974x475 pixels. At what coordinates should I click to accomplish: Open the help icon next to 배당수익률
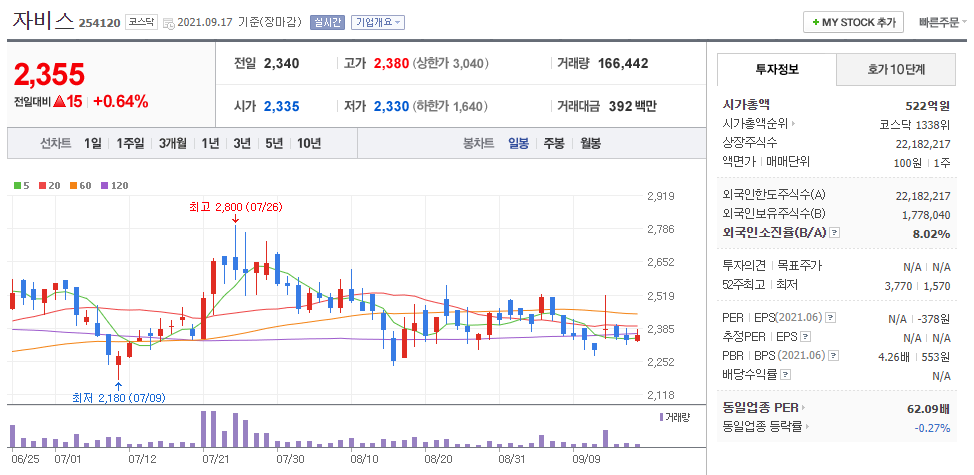pos(786,375)
